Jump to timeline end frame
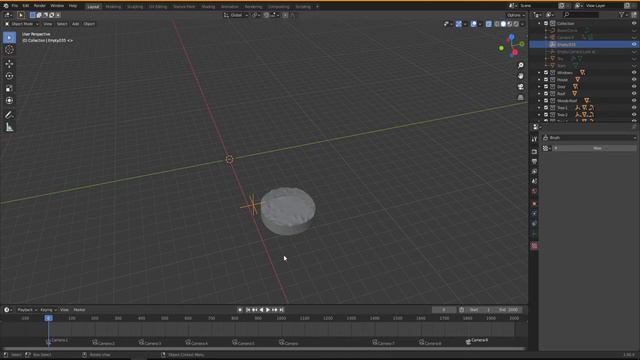This screenshot has height=360, width=640. [x=281, y=310]
